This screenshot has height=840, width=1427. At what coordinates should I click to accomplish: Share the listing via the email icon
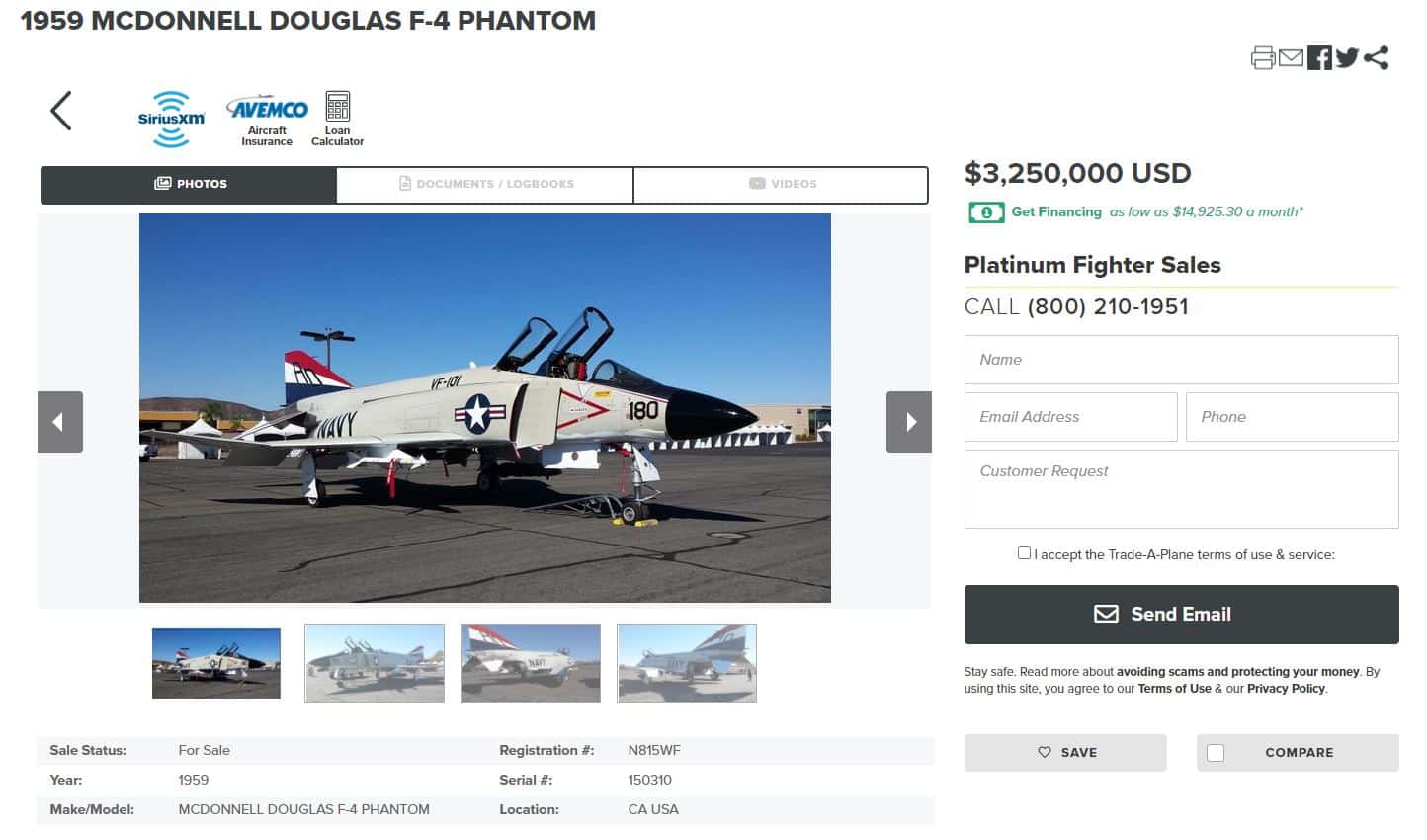(1291, 57)
